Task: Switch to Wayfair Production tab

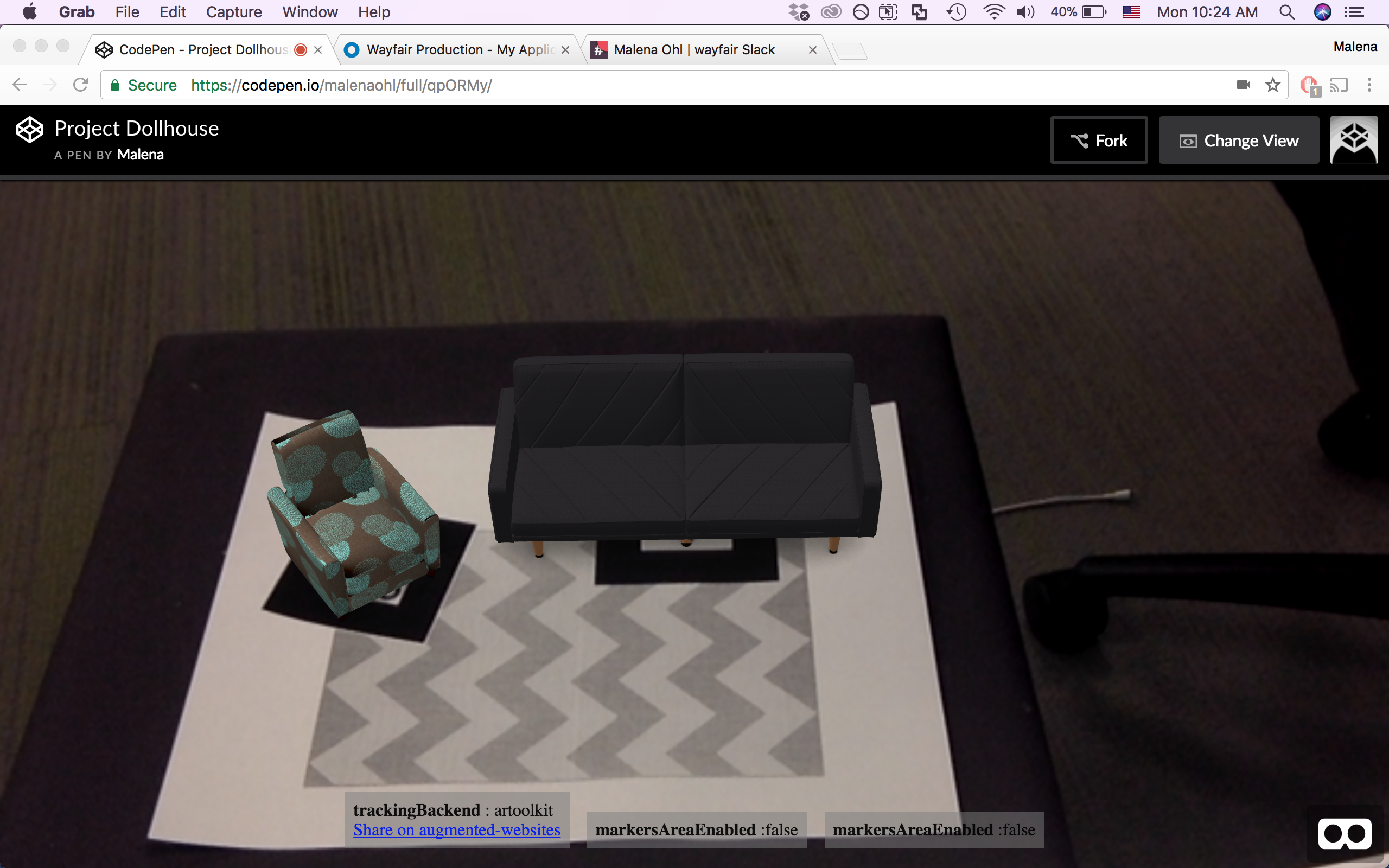Action: [x=459, y=50]
